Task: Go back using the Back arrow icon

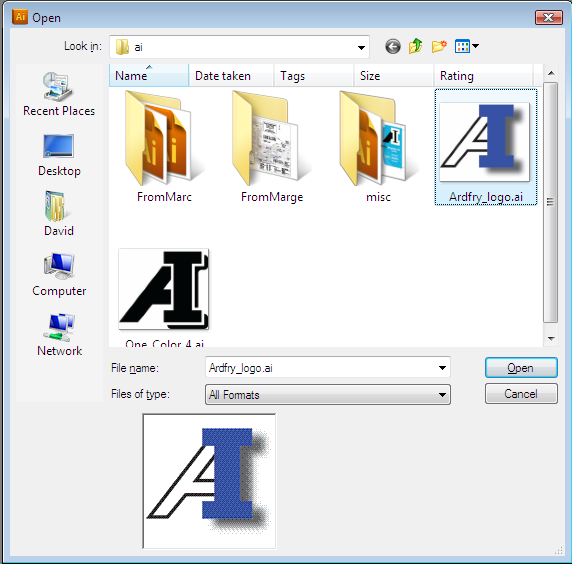Action: pos(393,47)
